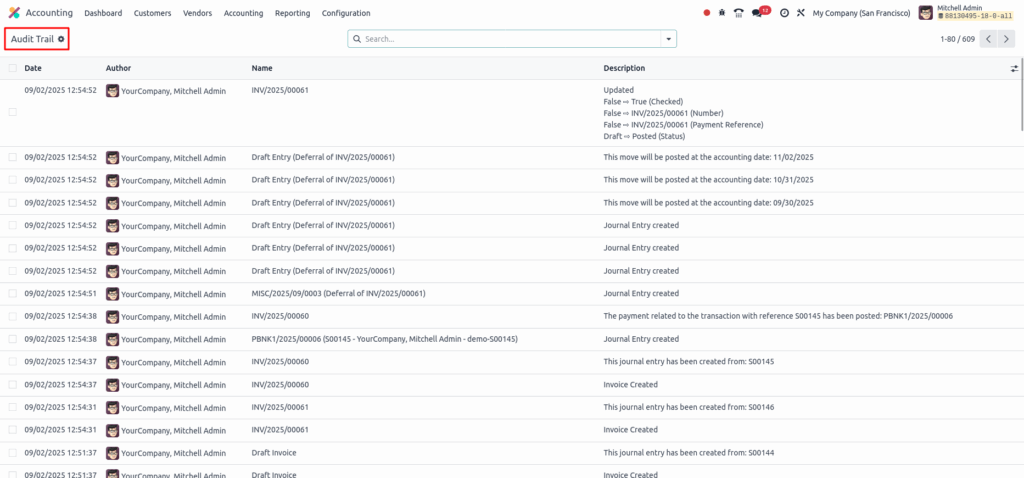1024x478 pixels.
Task: Click the Mitchell Admin user avatar
Action: point(925,12)
